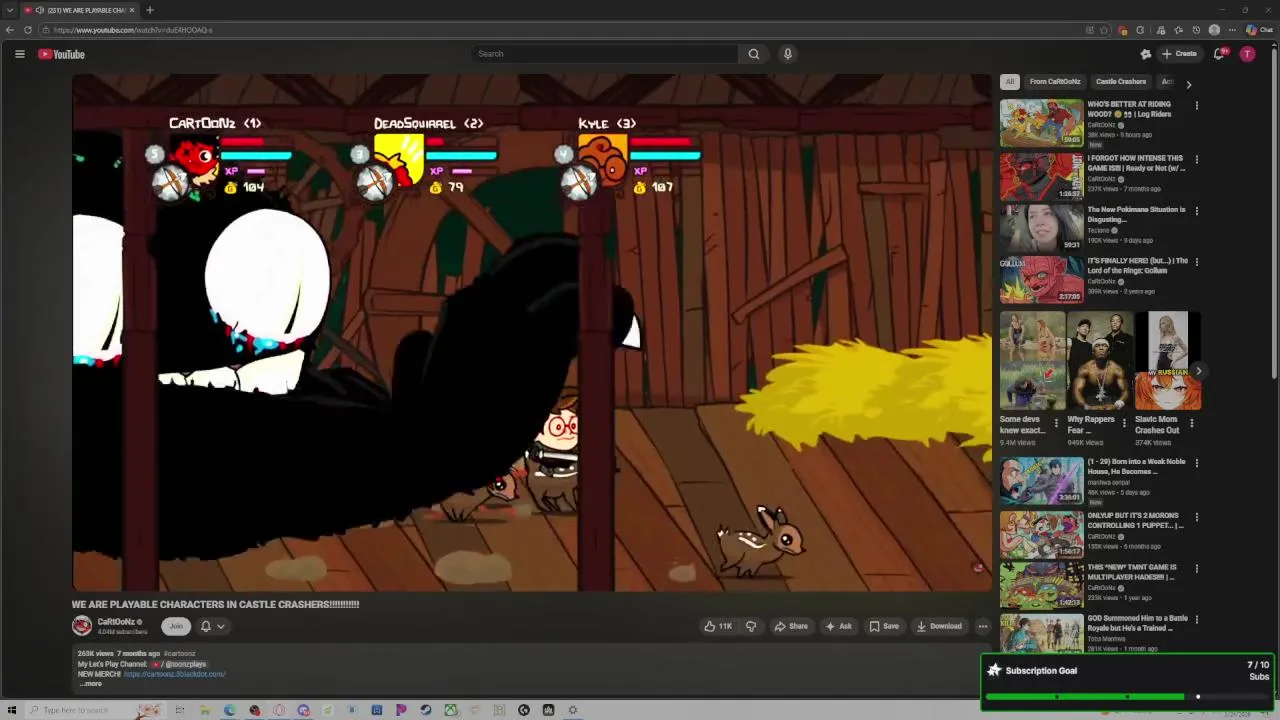Open the 'Slavic Mom Crashes Out' short
Image resolution: width=1280 pixels, height=720 pixels.
(x=1167, y=360)
